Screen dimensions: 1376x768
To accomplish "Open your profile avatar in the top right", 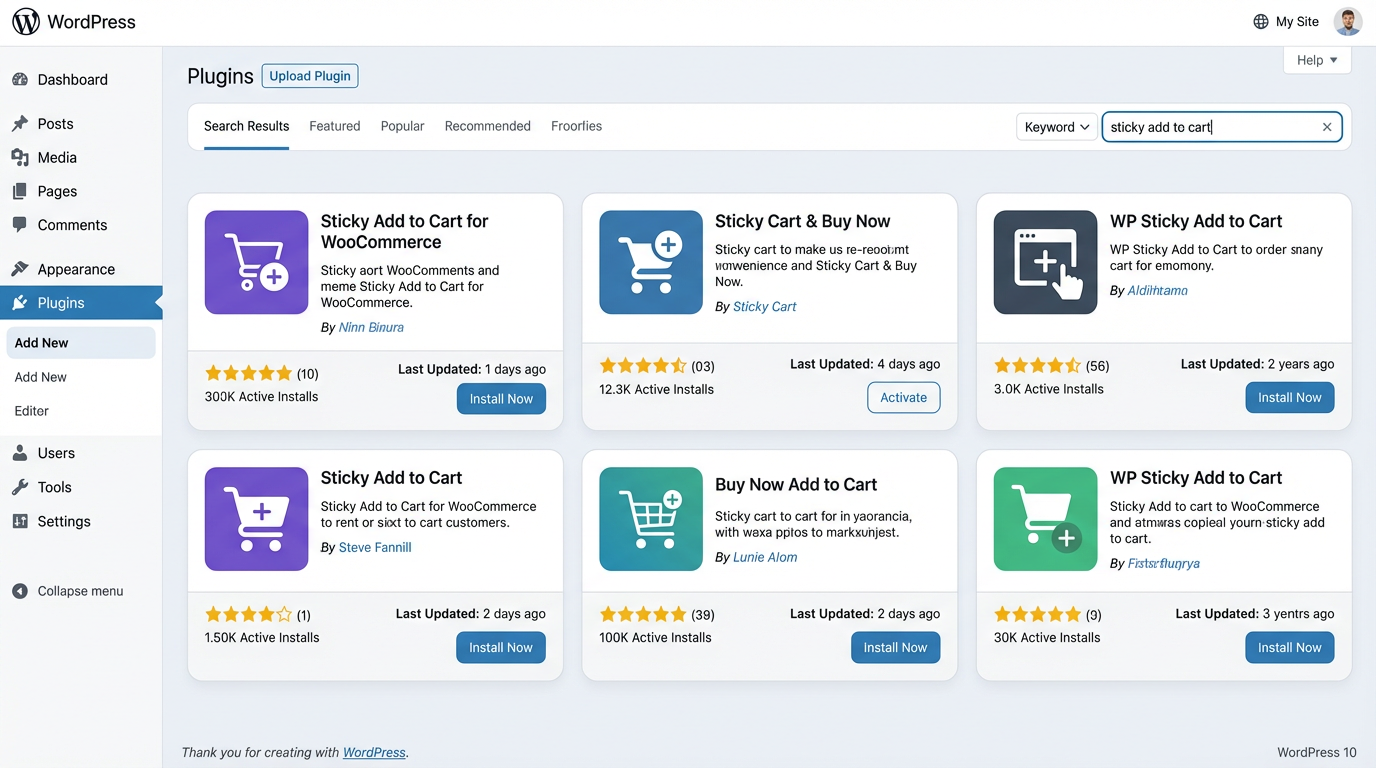I will (1347, 20).
